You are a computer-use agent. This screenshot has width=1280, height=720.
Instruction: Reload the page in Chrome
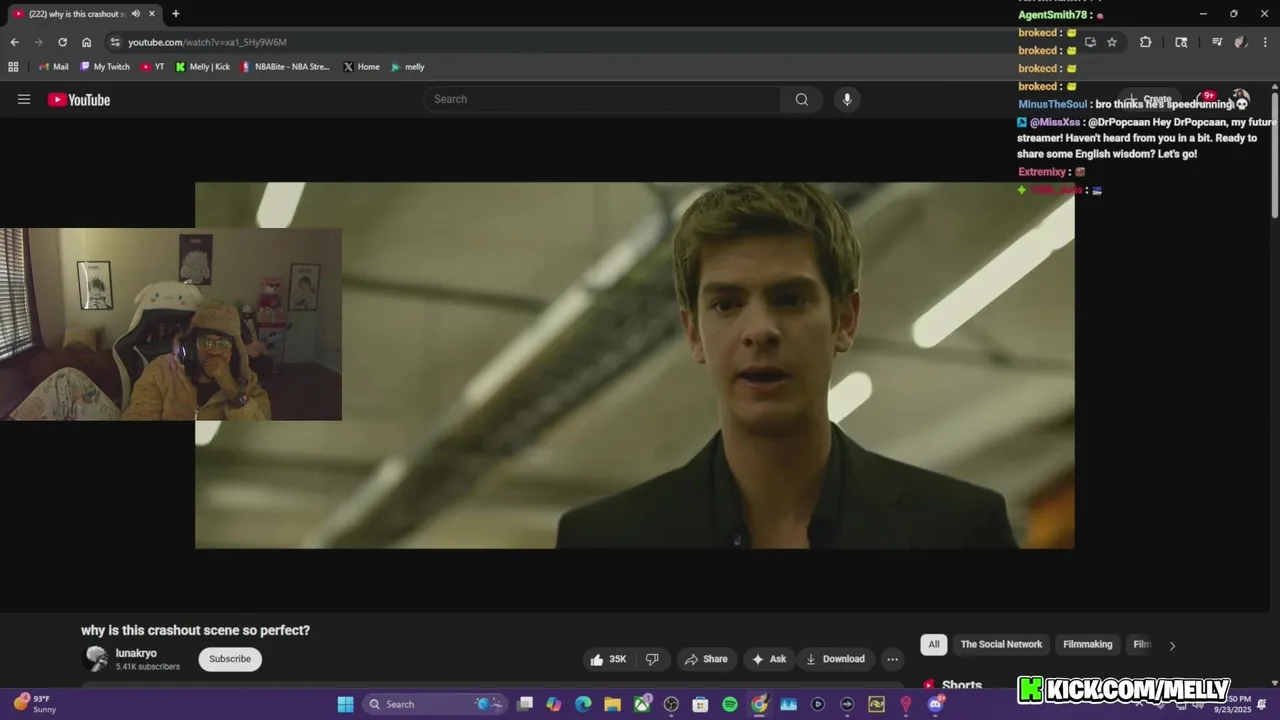(62, 42)
